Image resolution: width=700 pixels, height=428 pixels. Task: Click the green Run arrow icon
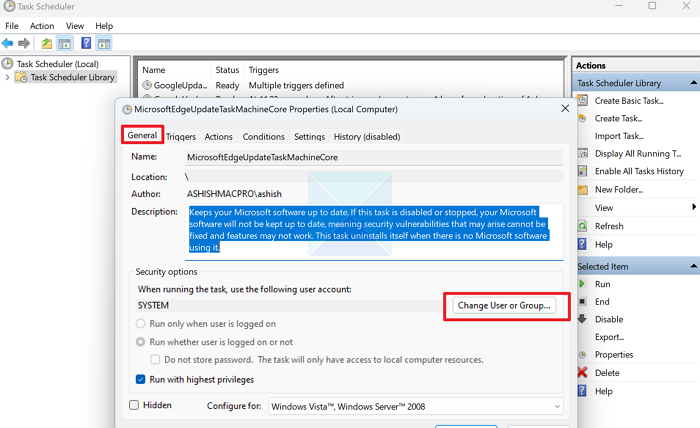point(582,284)
